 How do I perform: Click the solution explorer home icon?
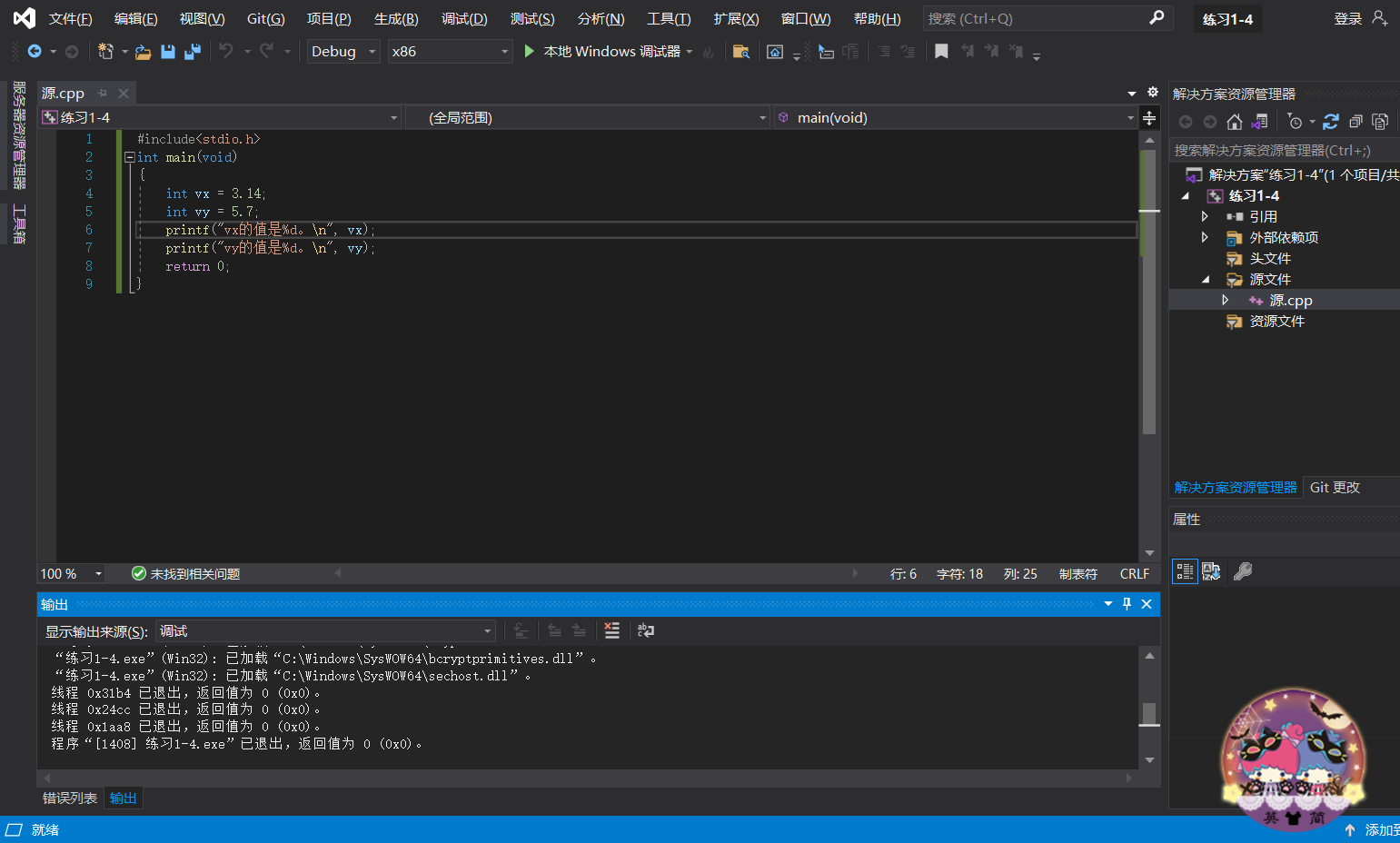coord(1234,122)
